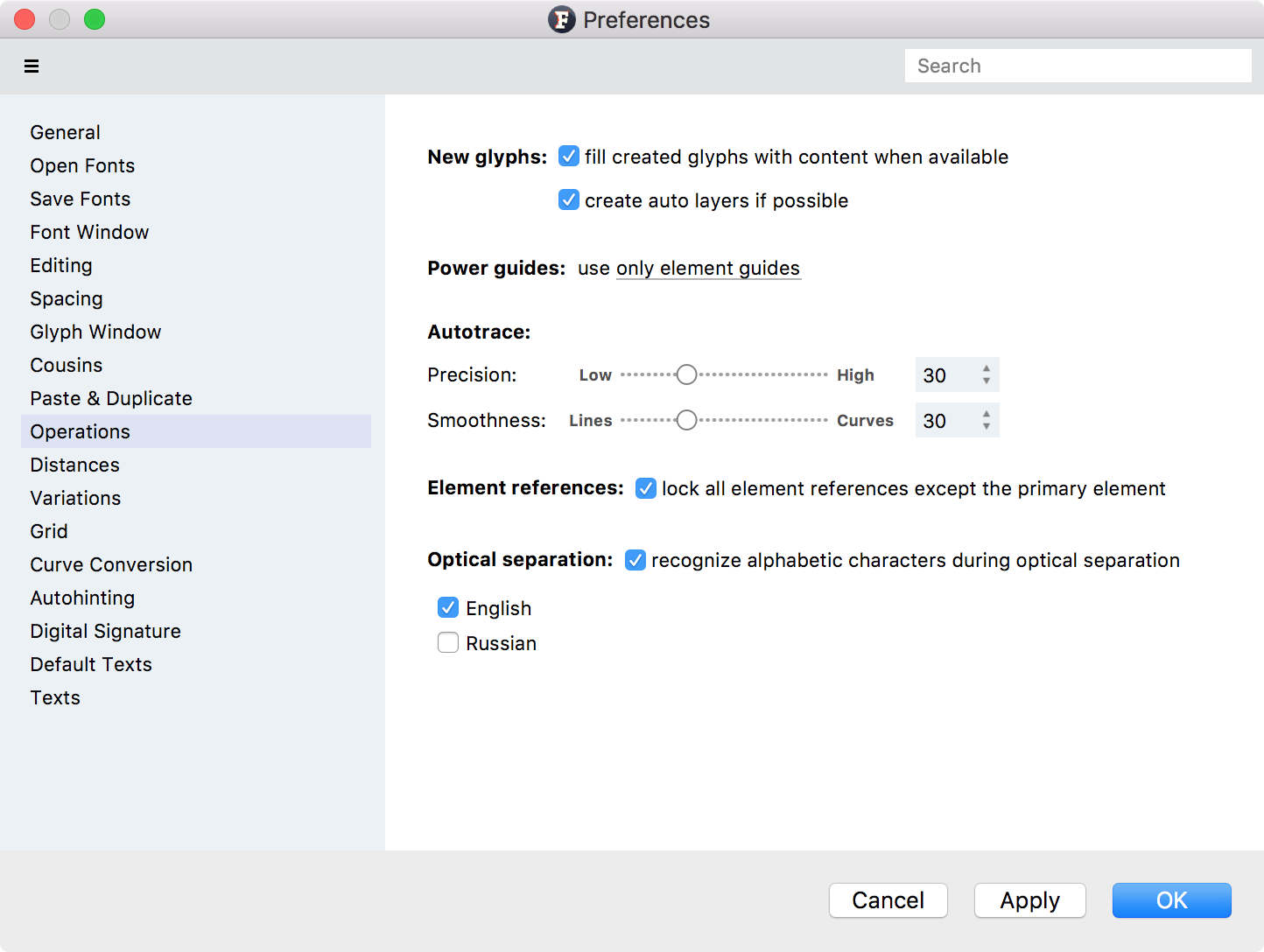Toggle the hamburger sidebar menu icon
1264x952 pixels.
pos(32,66)
